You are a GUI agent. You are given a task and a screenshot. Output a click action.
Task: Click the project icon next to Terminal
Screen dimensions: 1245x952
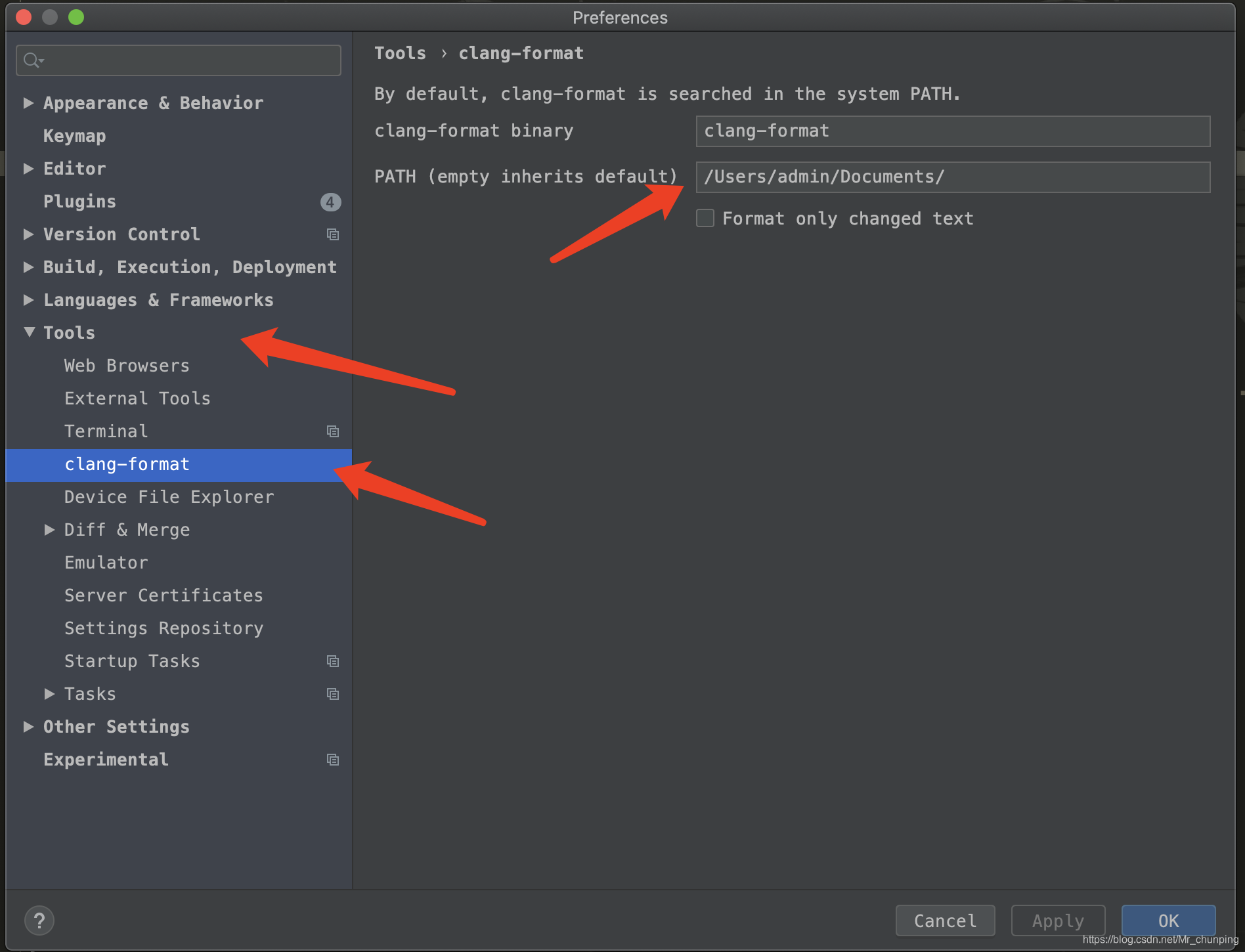(333, 431)
